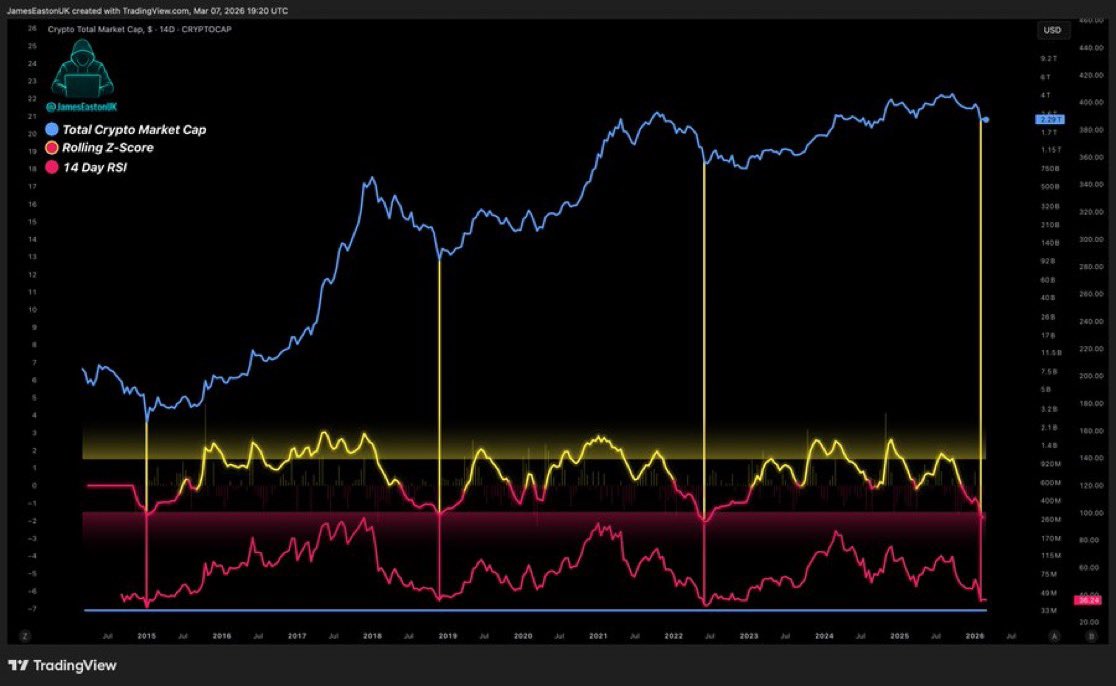Image resolution: width=1116 pixels, height=686 pixels.
Task: Click the 400.00 value on right price scale
Action: (x=1090, y=102)
